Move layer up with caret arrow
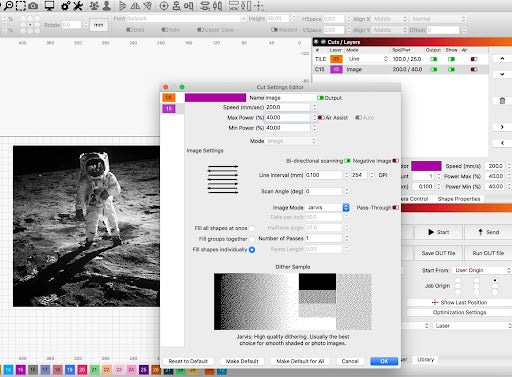512x377 pixels. 502,58
